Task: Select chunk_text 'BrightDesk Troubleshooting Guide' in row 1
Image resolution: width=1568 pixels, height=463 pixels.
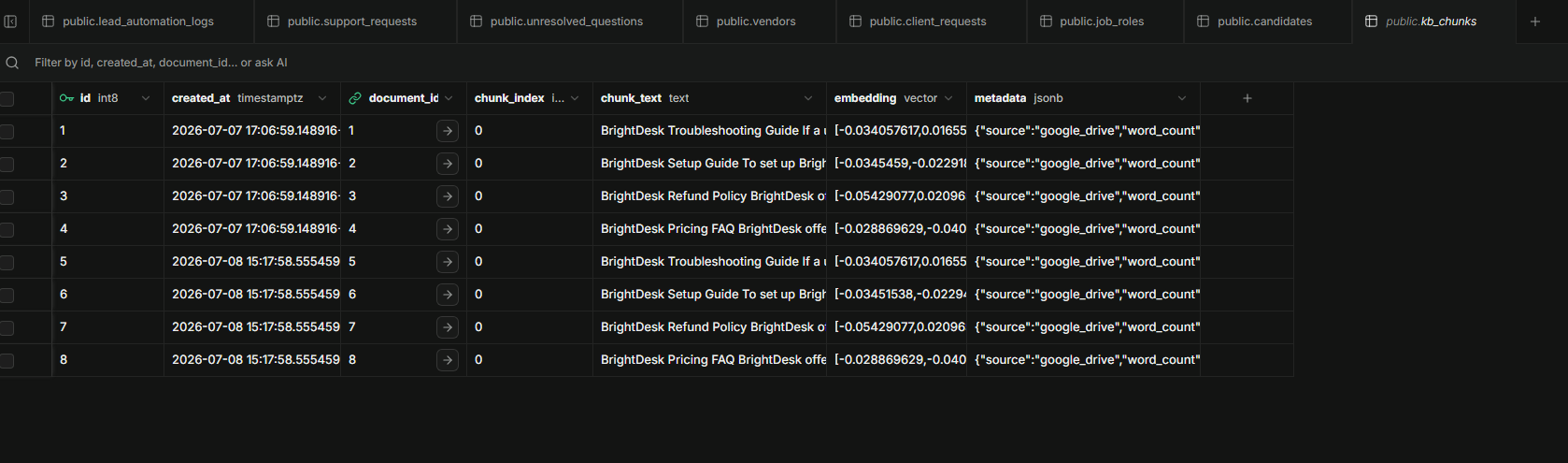Action: pos(710,131)
